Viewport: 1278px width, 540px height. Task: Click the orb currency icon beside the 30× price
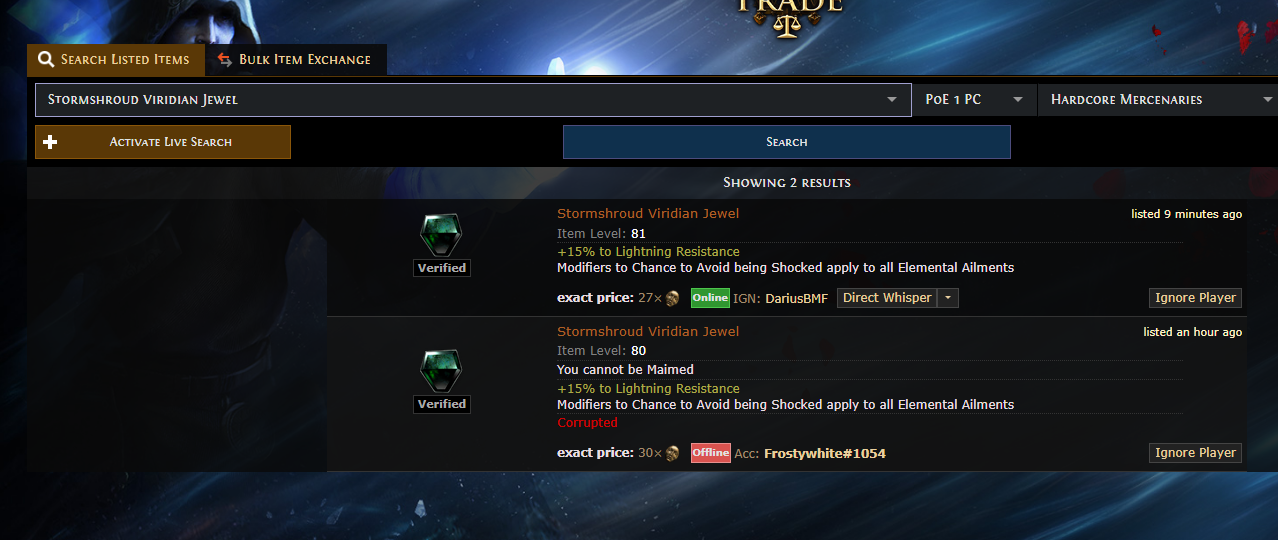tap(672, 453)
